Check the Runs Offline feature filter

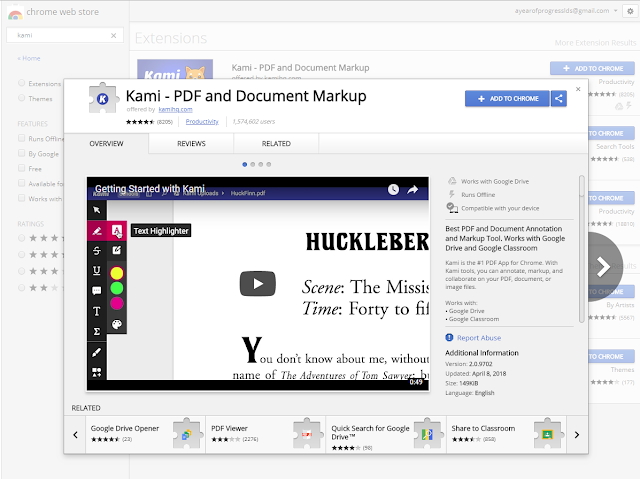(22, 138)
